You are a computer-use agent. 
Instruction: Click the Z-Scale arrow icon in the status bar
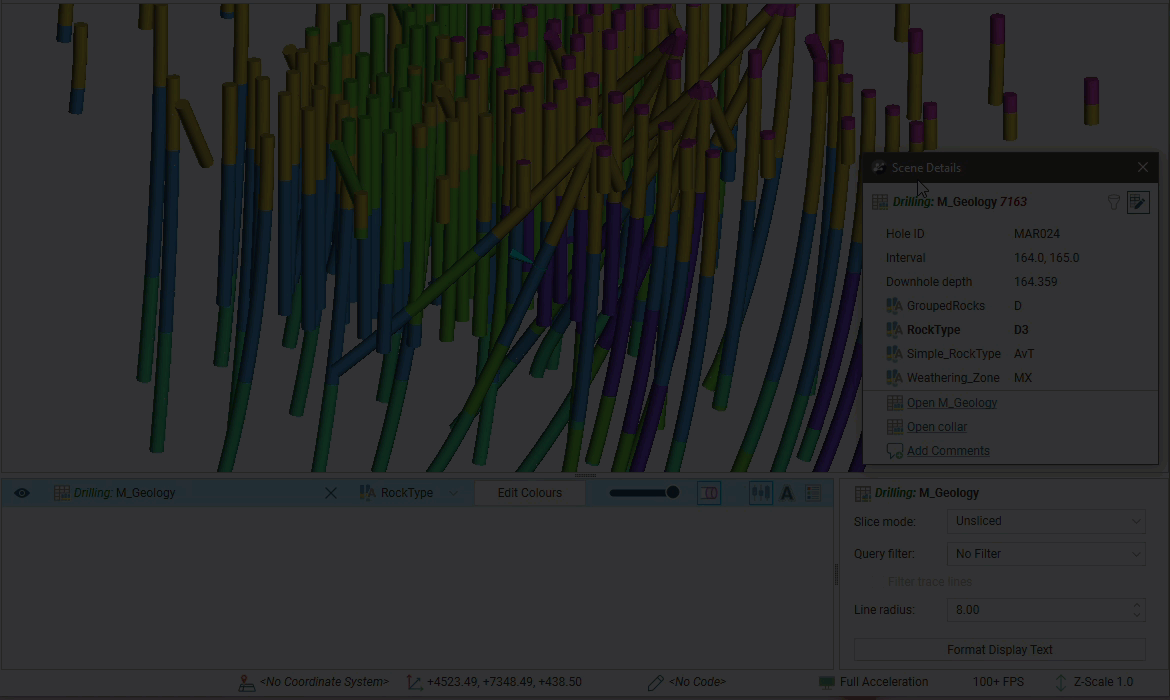pyautogui.click(x=1060, y=682)
